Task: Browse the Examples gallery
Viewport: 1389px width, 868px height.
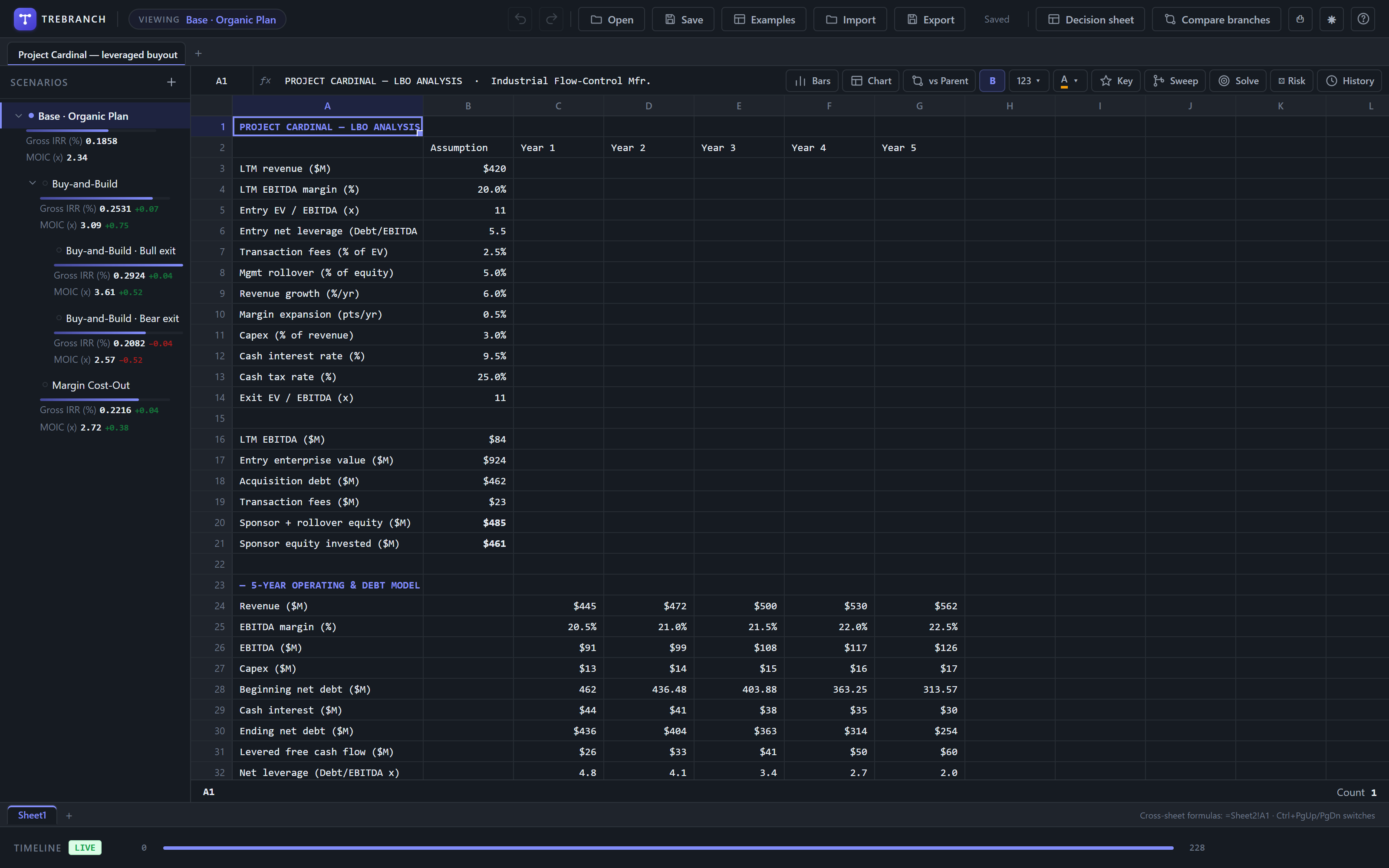Action: pyautogui.click(x=764, y=19)
